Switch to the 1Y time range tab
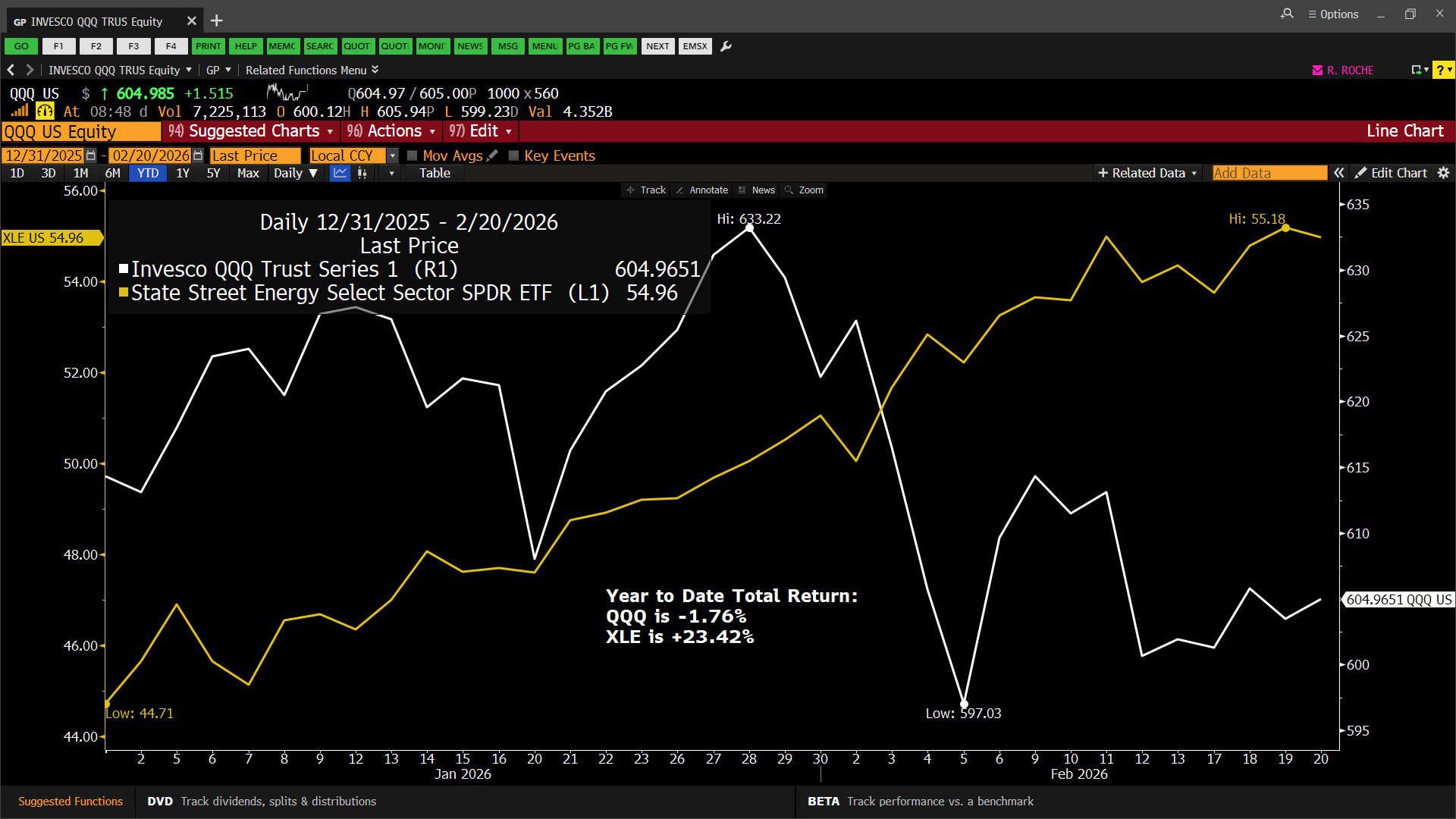This screenshot has width=1456, height=819. 183,173
